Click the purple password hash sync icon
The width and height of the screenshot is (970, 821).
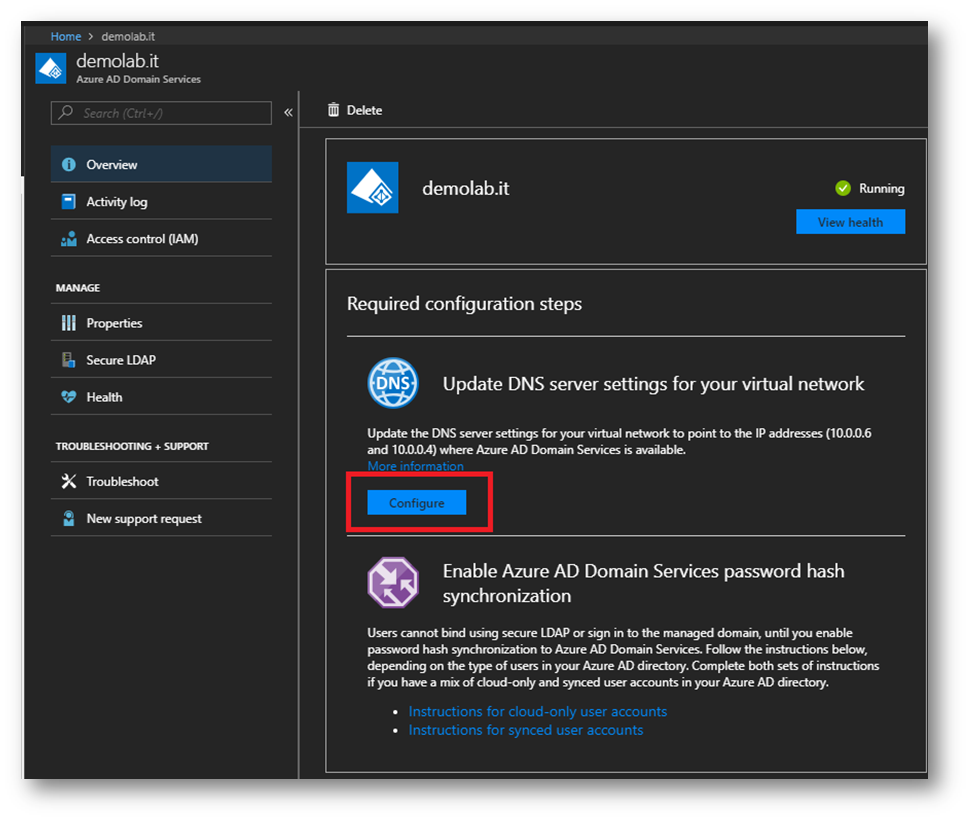tap(393, 582)
